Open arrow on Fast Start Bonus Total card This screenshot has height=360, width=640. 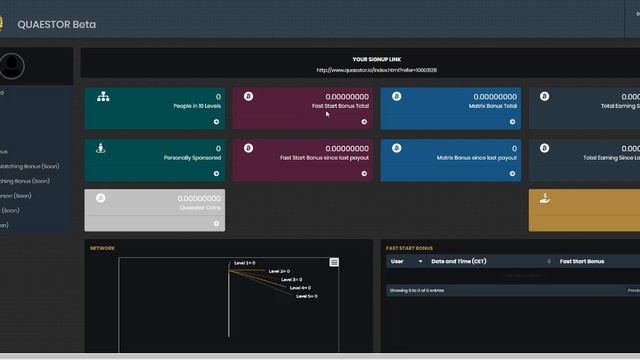point(364,122)
